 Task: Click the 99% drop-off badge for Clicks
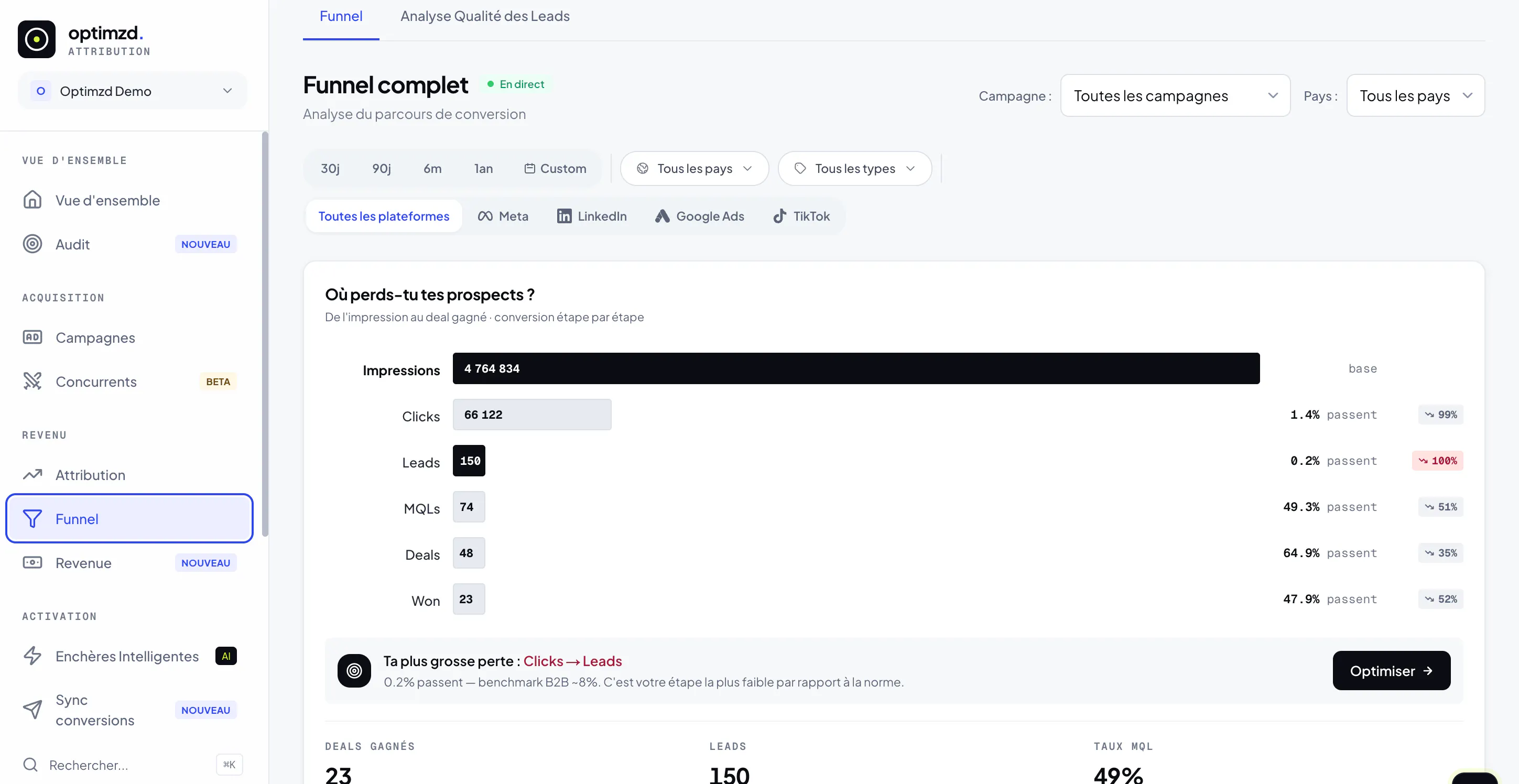pyautogui.click(x=1440, y=415)
